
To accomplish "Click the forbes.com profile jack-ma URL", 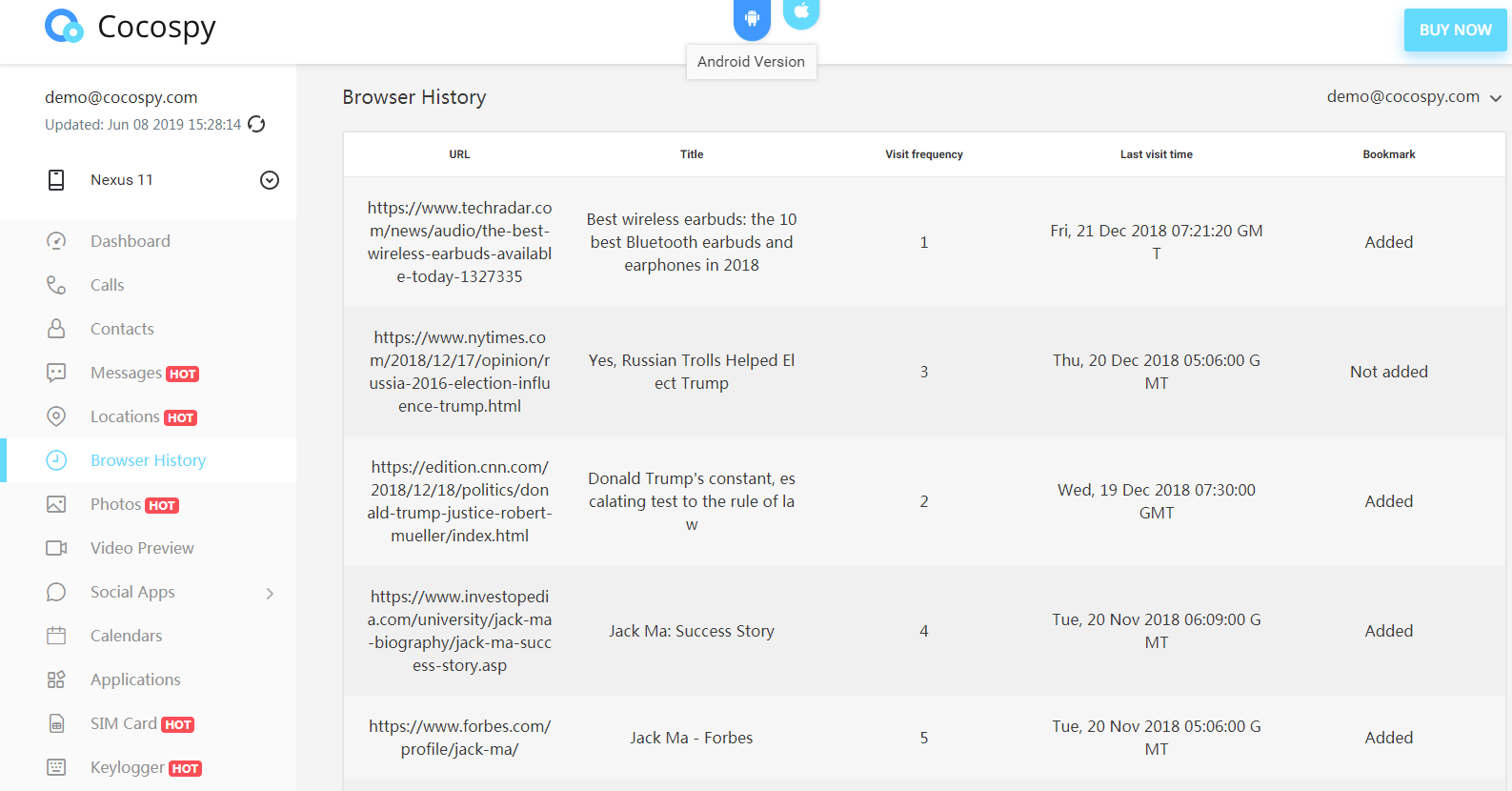I will (460, 738).
